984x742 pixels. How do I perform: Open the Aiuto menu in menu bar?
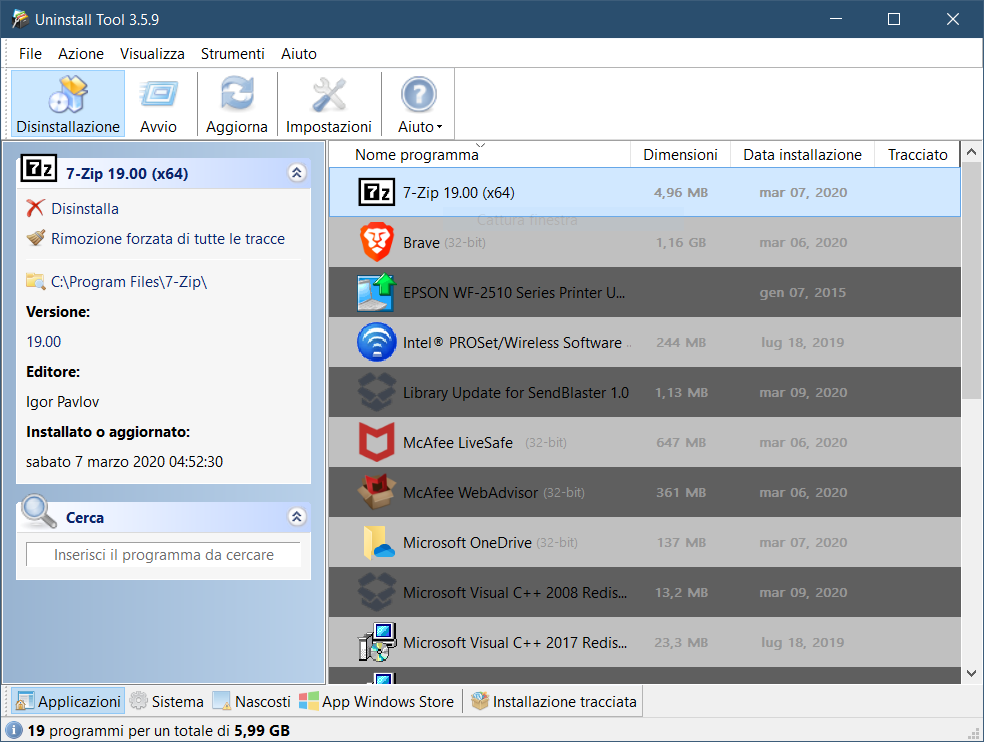pos(299,54)
